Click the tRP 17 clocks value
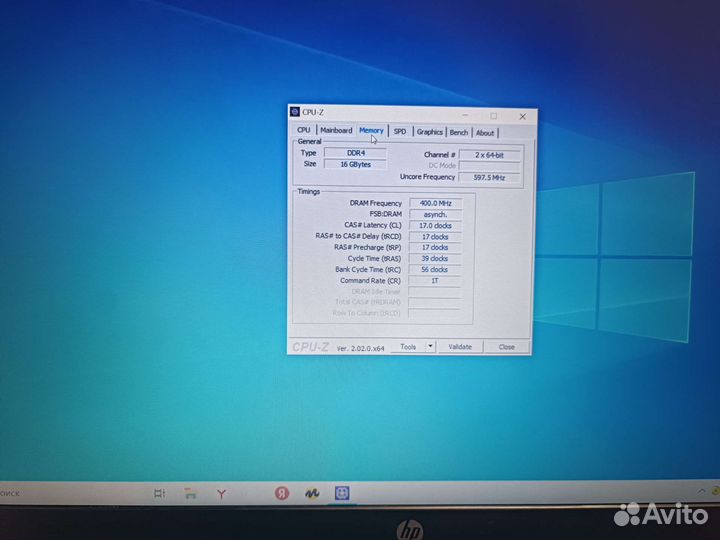 tap(435, 248)
